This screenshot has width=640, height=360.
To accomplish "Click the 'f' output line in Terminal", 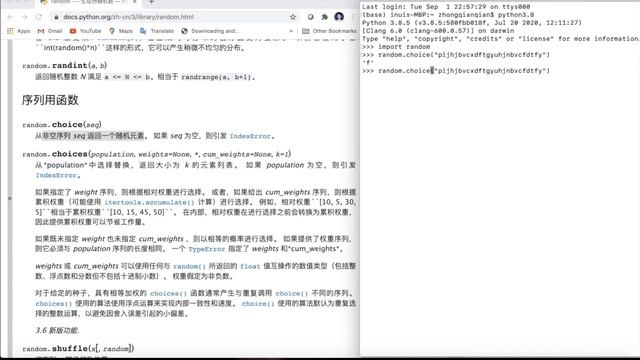I will (367, 62).
